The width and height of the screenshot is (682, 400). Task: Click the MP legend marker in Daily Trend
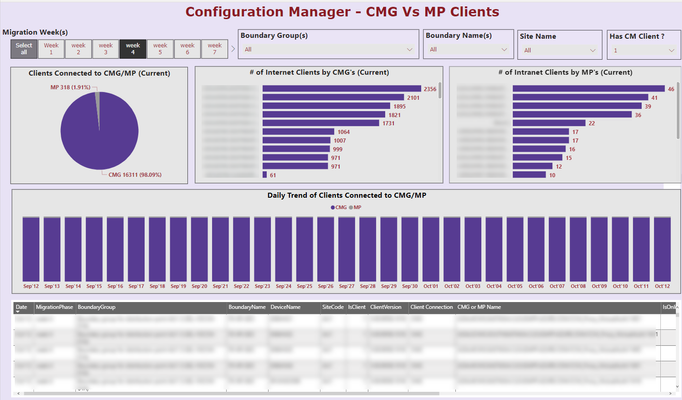coord(351,207)
